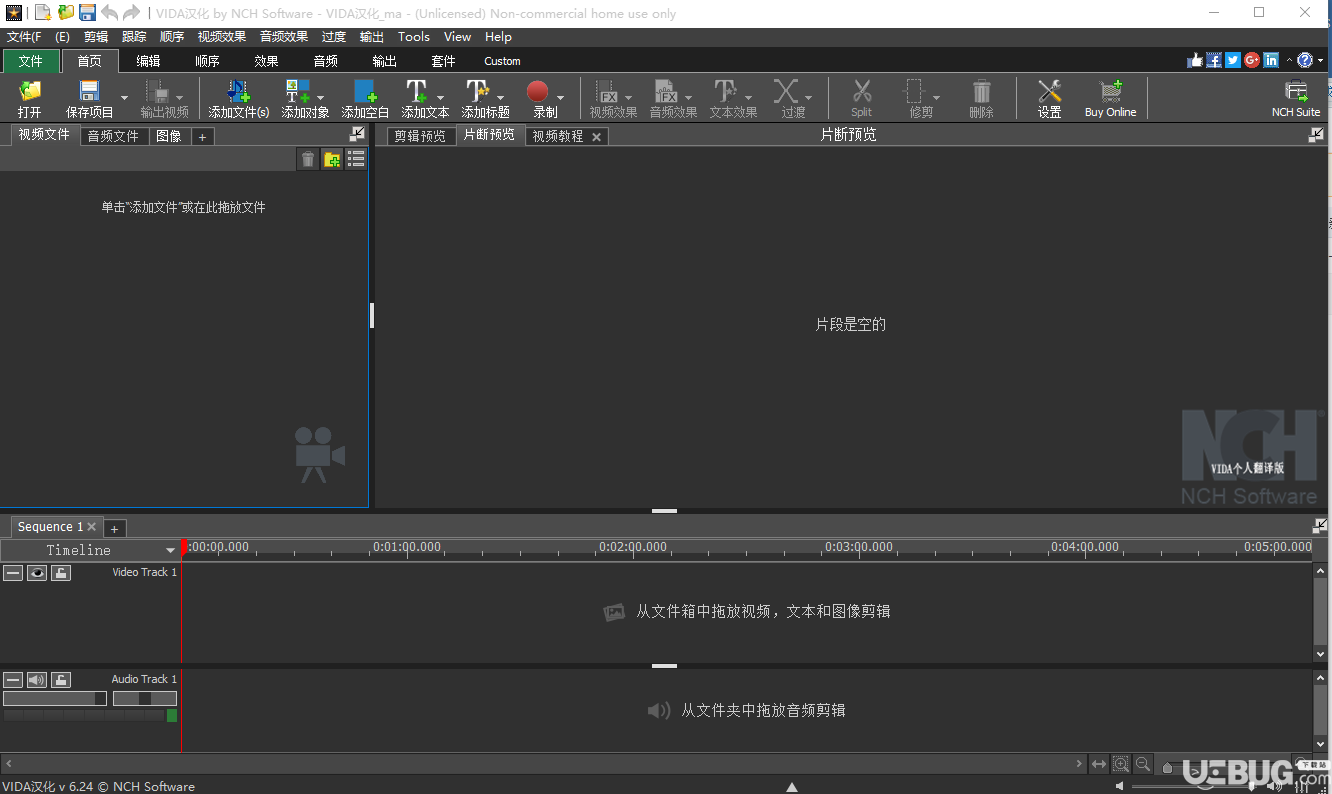Open the View menu

pyautogui.click(x=457, y=37)
